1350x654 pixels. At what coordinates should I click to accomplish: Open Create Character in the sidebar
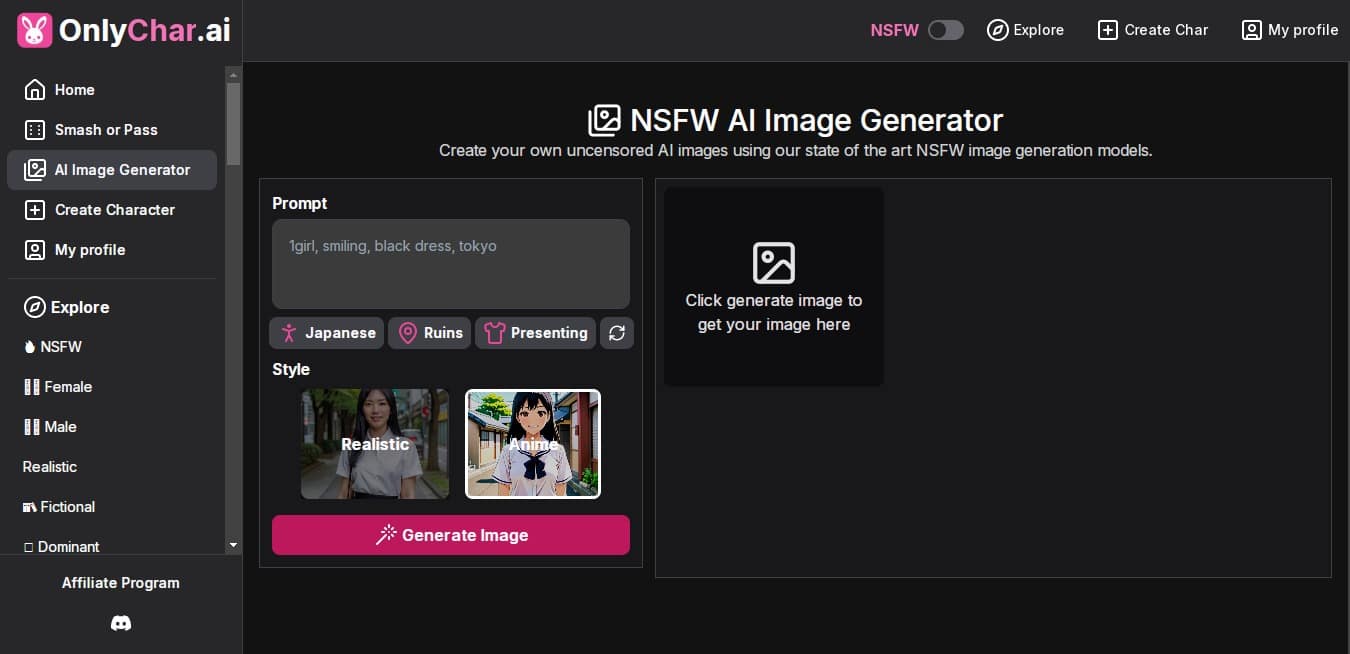click(112, 210)
